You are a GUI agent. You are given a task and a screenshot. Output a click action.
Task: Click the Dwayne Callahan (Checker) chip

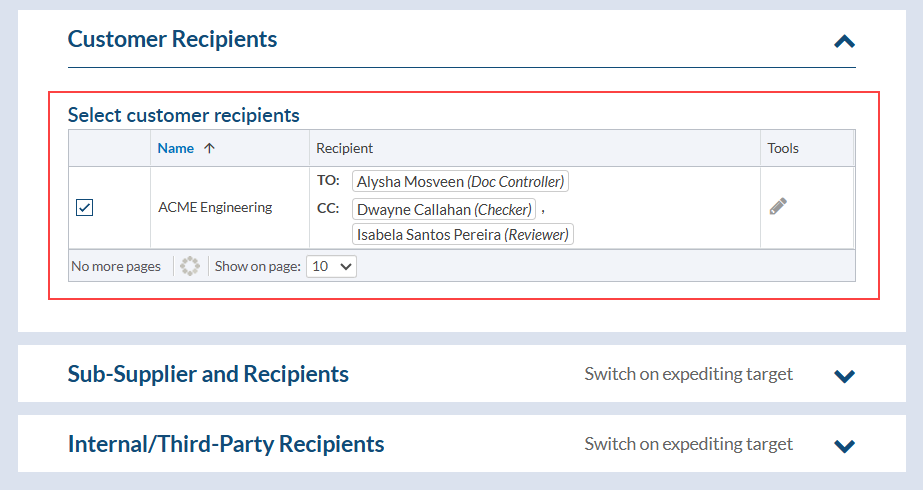[444, 210]
